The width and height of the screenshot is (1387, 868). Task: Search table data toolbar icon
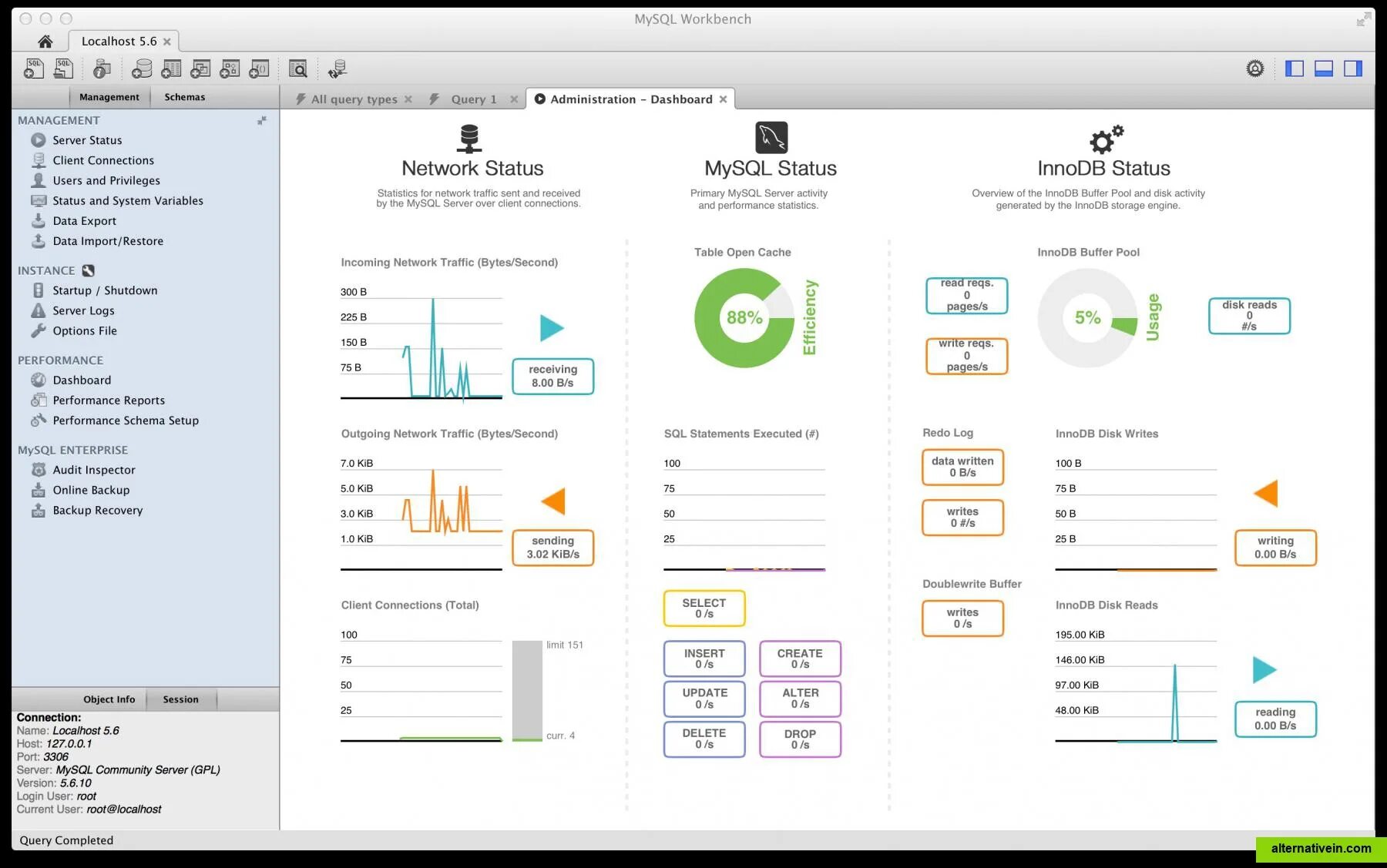point(297,69)
